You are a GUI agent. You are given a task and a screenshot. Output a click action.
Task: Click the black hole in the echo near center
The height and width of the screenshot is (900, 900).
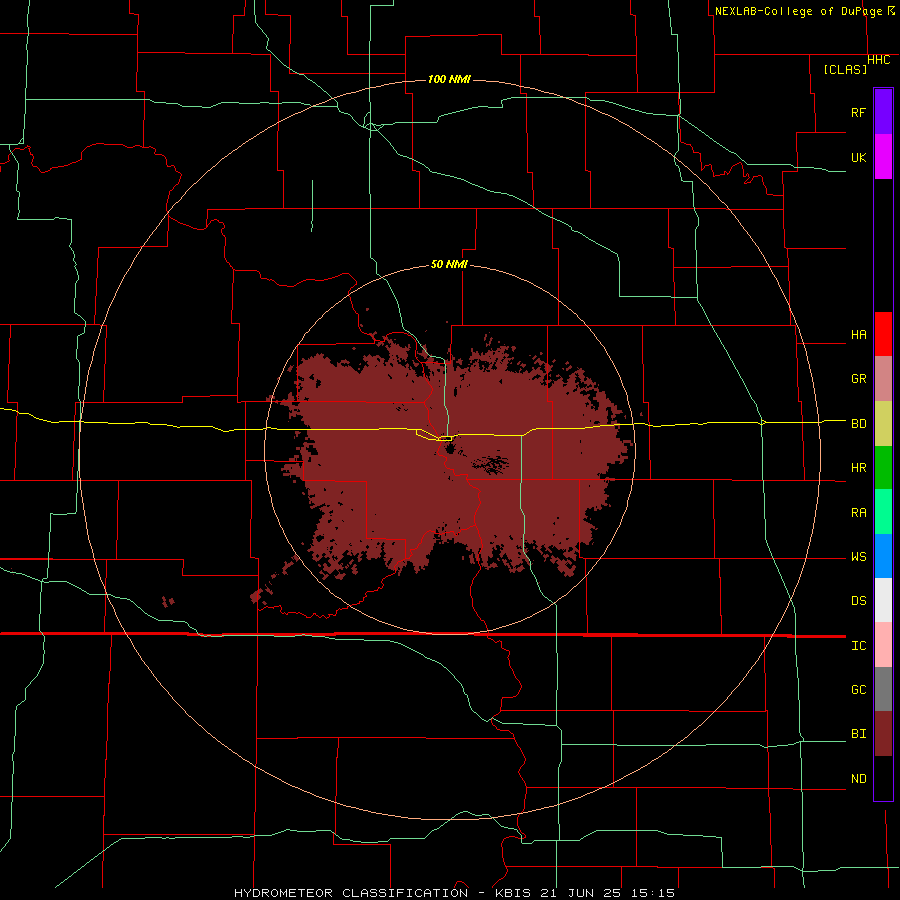[448, 447]
